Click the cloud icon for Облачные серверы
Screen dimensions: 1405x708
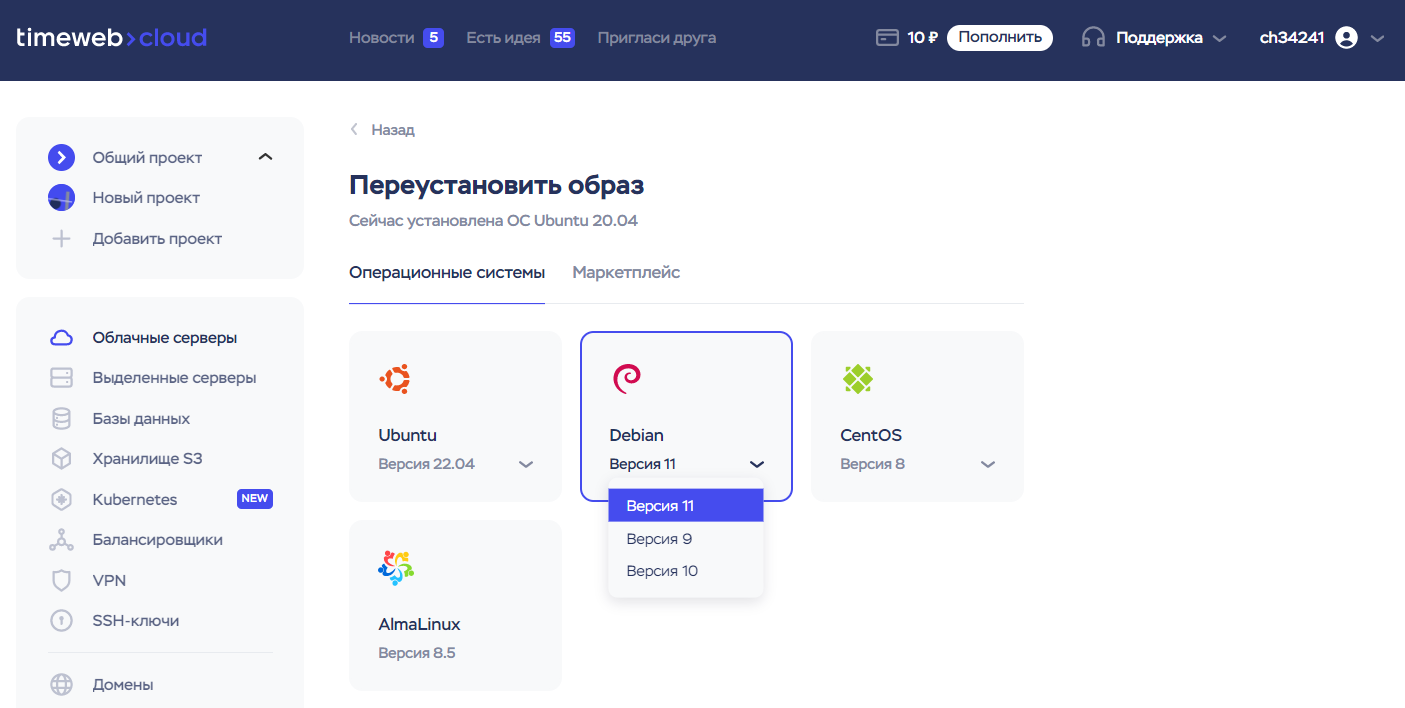(62, 338)
